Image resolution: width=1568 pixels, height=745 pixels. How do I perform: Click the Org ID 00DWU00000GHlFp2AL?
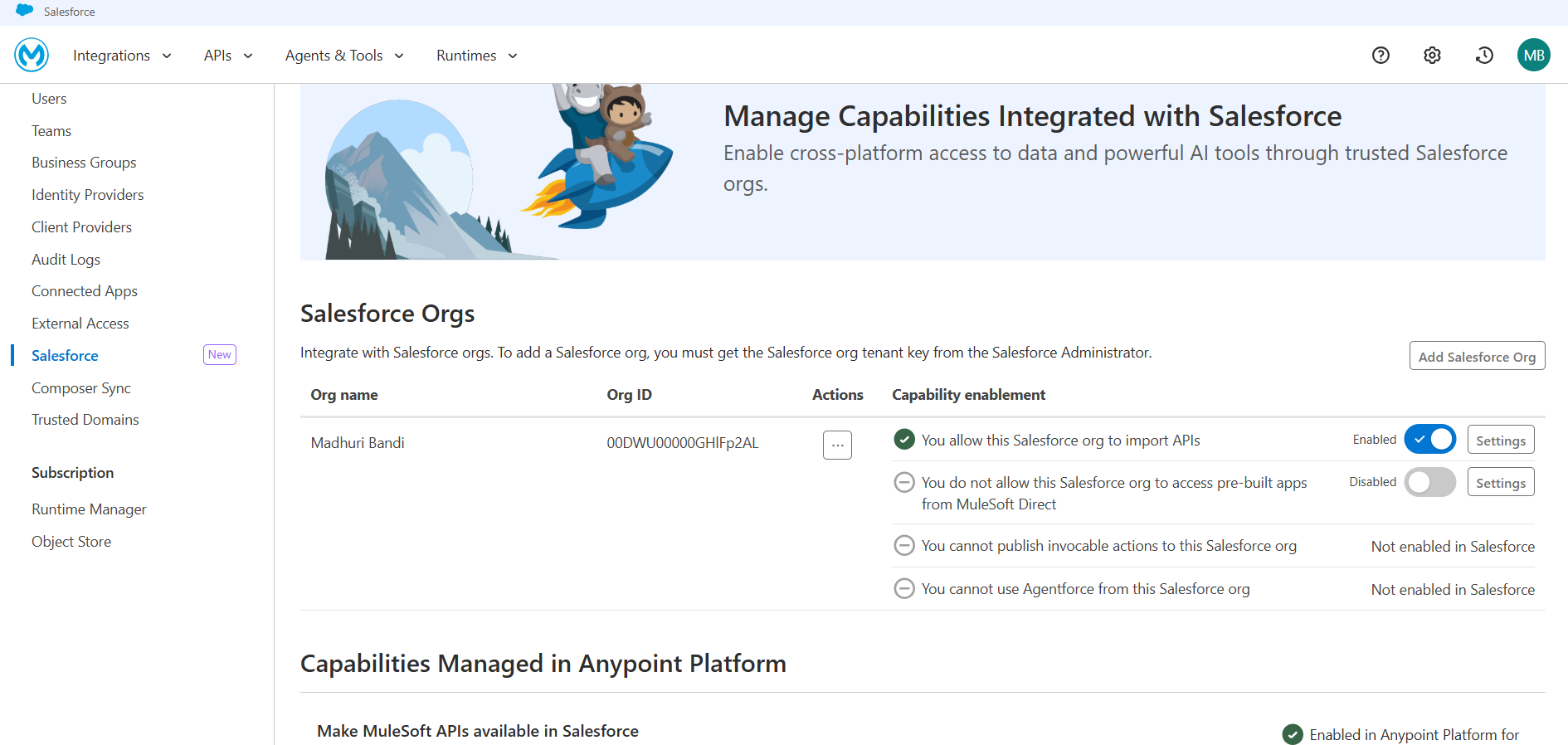(682, 443)
